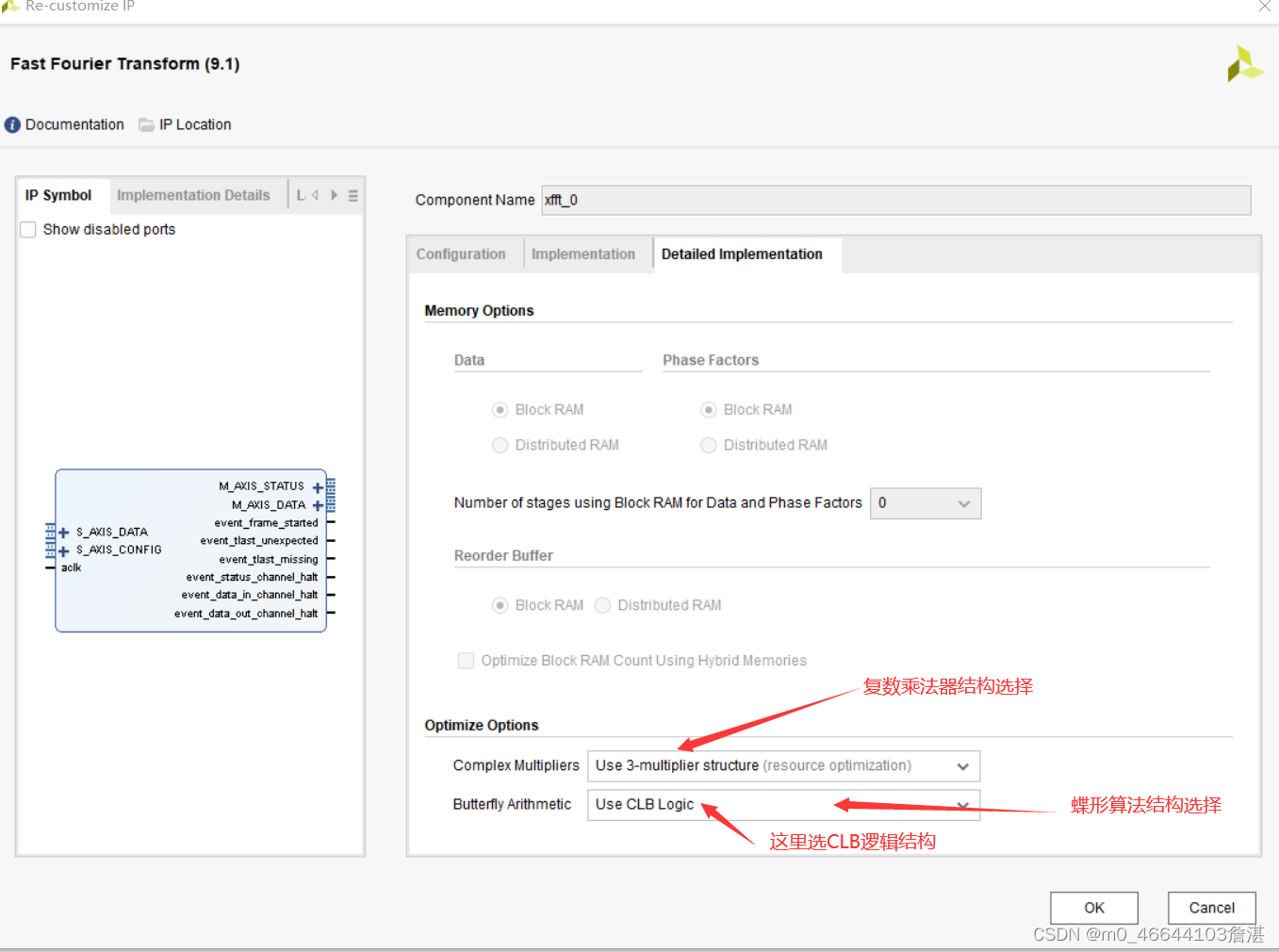Switch to the Implementation Details tab

pyautogui.click(x=193, y=195)
